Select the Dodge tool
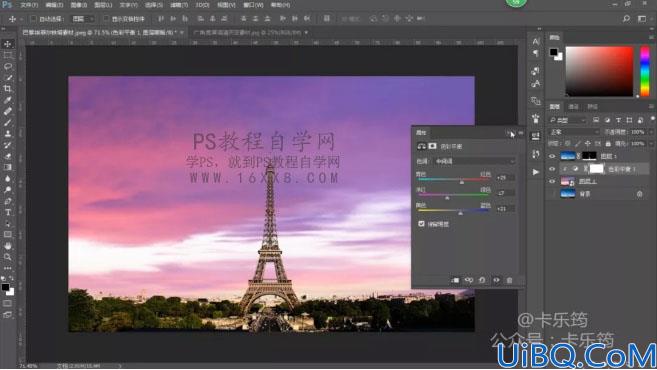Image resolution: width=657 pixels, height=370 pixels. tap(8, 190)
